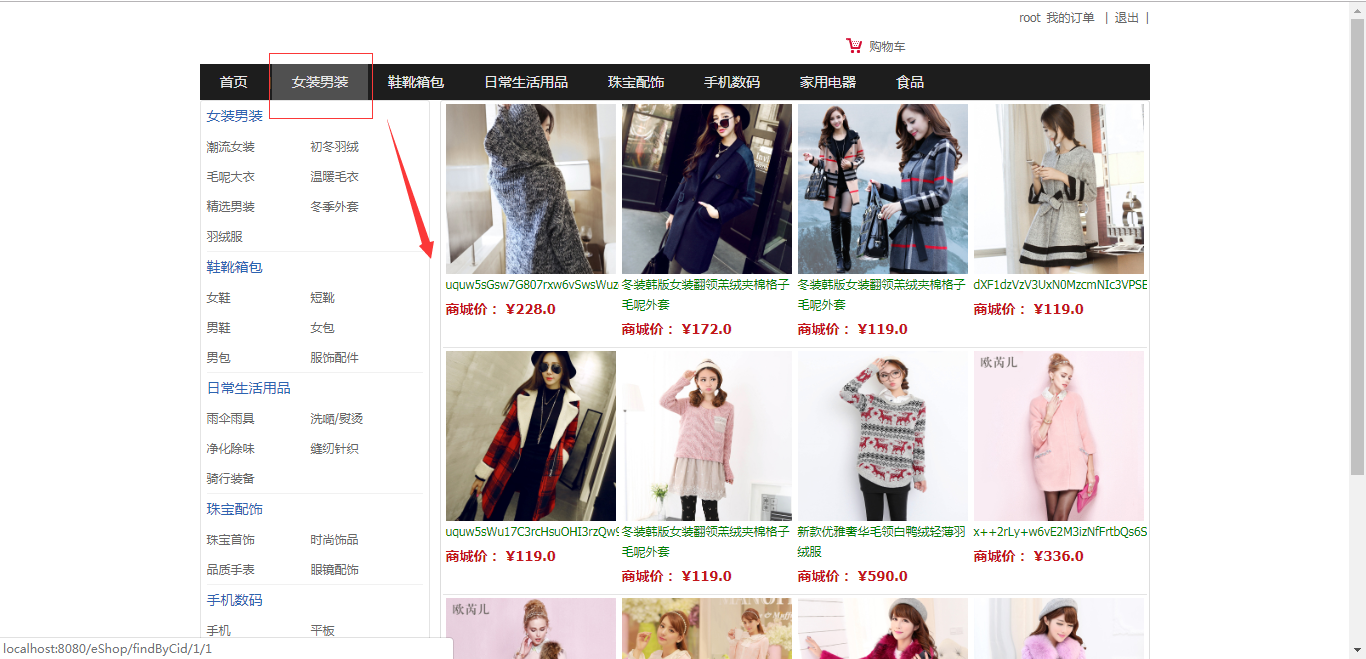Select 洗晒/熨烫 in the sidebar
This screenshot has height=659, width=1366.
(336, 419)
